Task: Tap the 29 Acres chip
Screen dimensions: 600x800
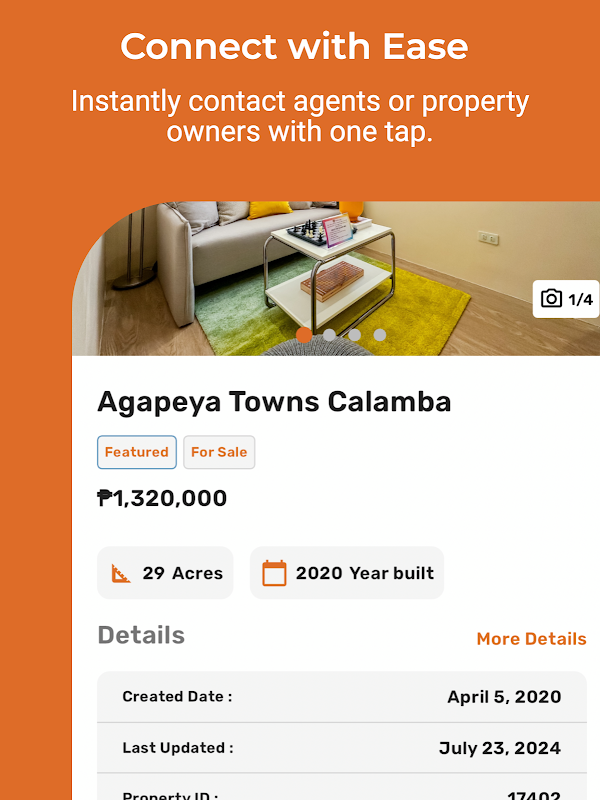Action: 165,573
